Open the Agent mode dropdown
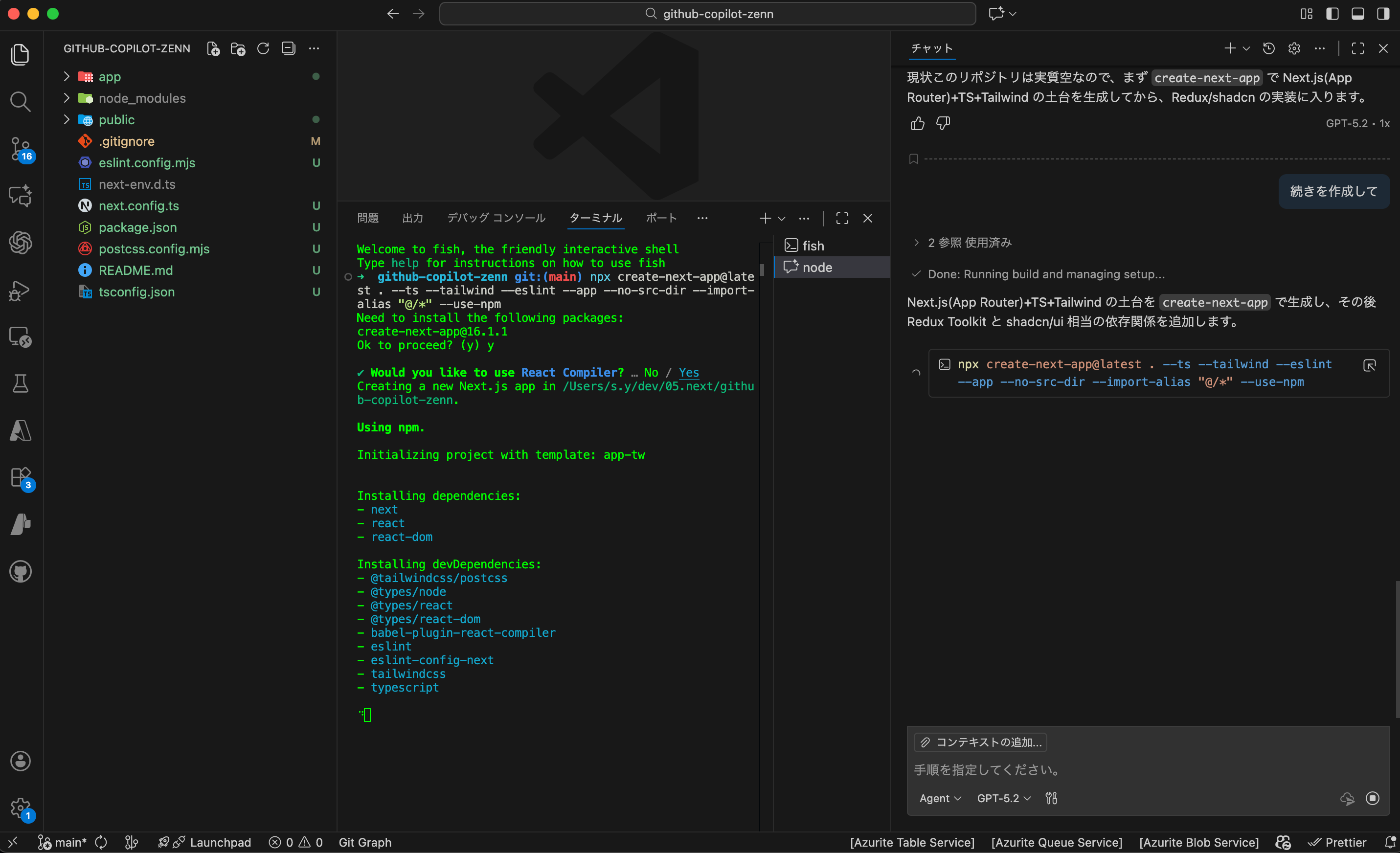Viewport: 1400px width, 853px height. tap(940, 798)
